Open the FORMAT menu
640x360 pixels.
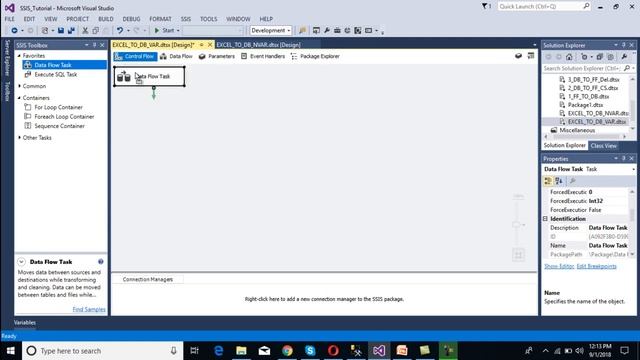[x=160, y=19]
